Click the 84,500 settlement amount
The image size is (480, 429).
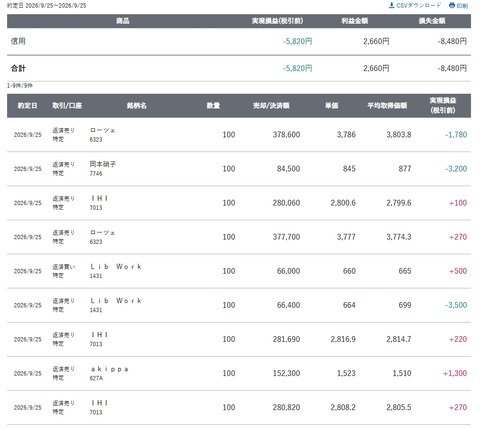click(288, 169)
